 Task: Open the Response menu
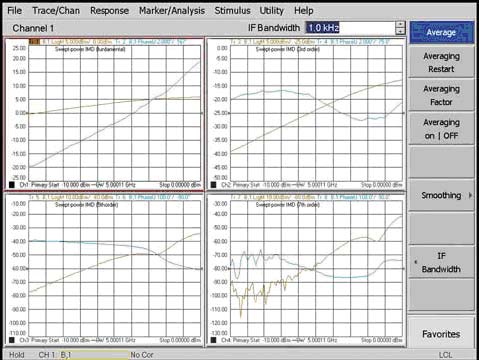coord(109,11)
